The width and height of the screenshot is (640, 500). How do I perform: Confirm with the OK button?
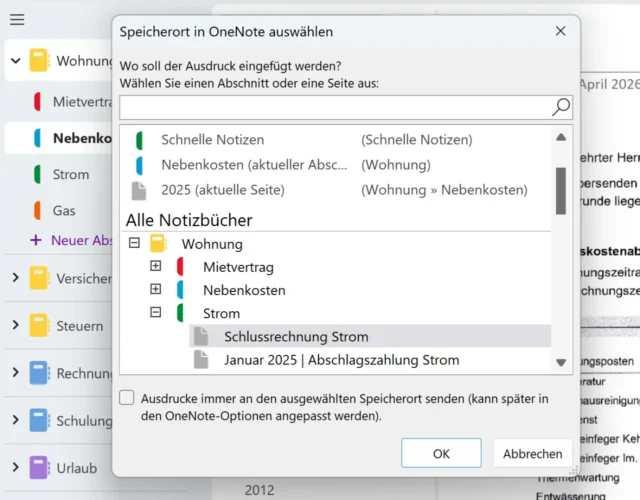pos(441,453)
